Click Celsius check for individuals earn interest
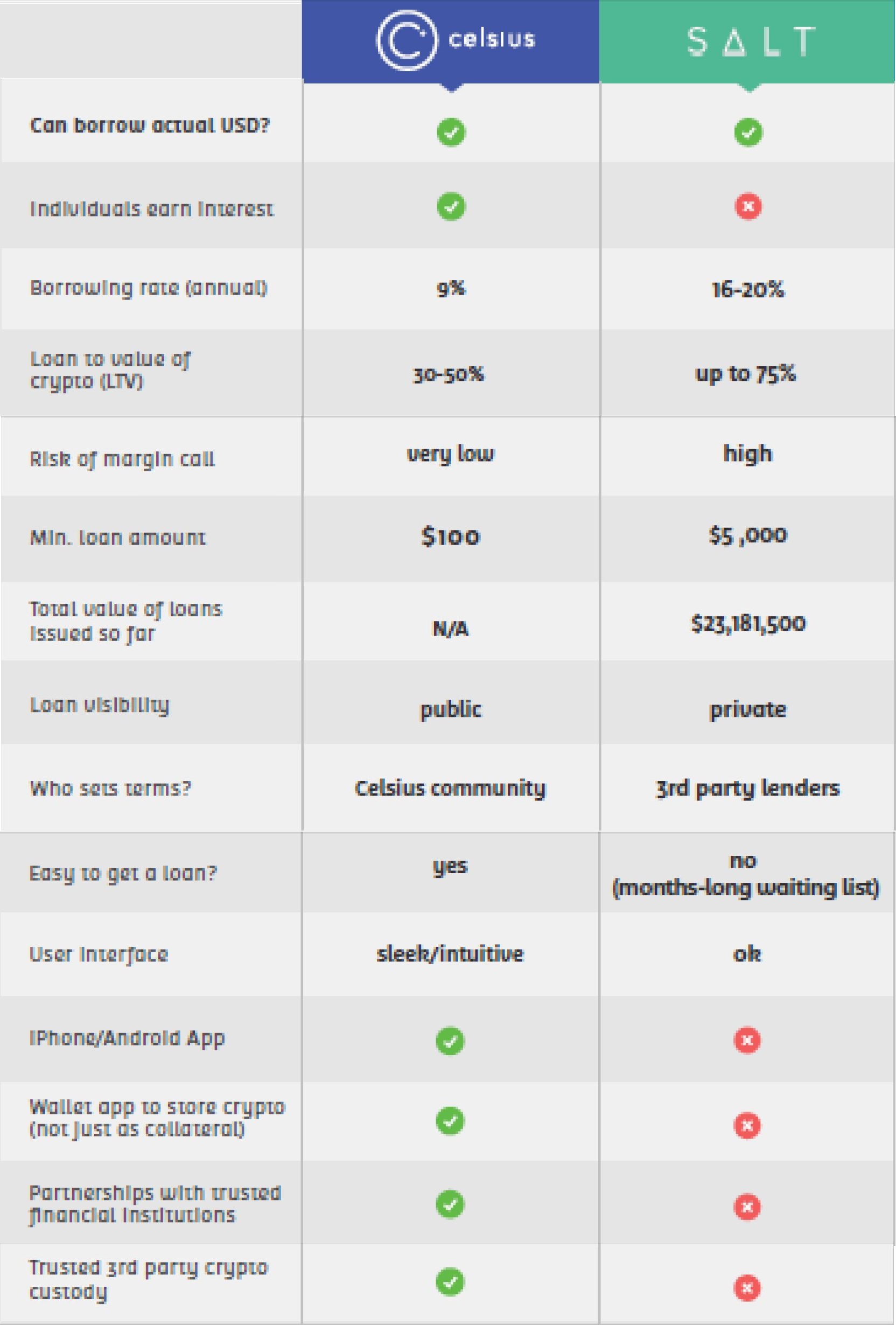Image resolution: width=896 pixels, height=1325 pixels. pyautogui.click(x=451, y=206)
